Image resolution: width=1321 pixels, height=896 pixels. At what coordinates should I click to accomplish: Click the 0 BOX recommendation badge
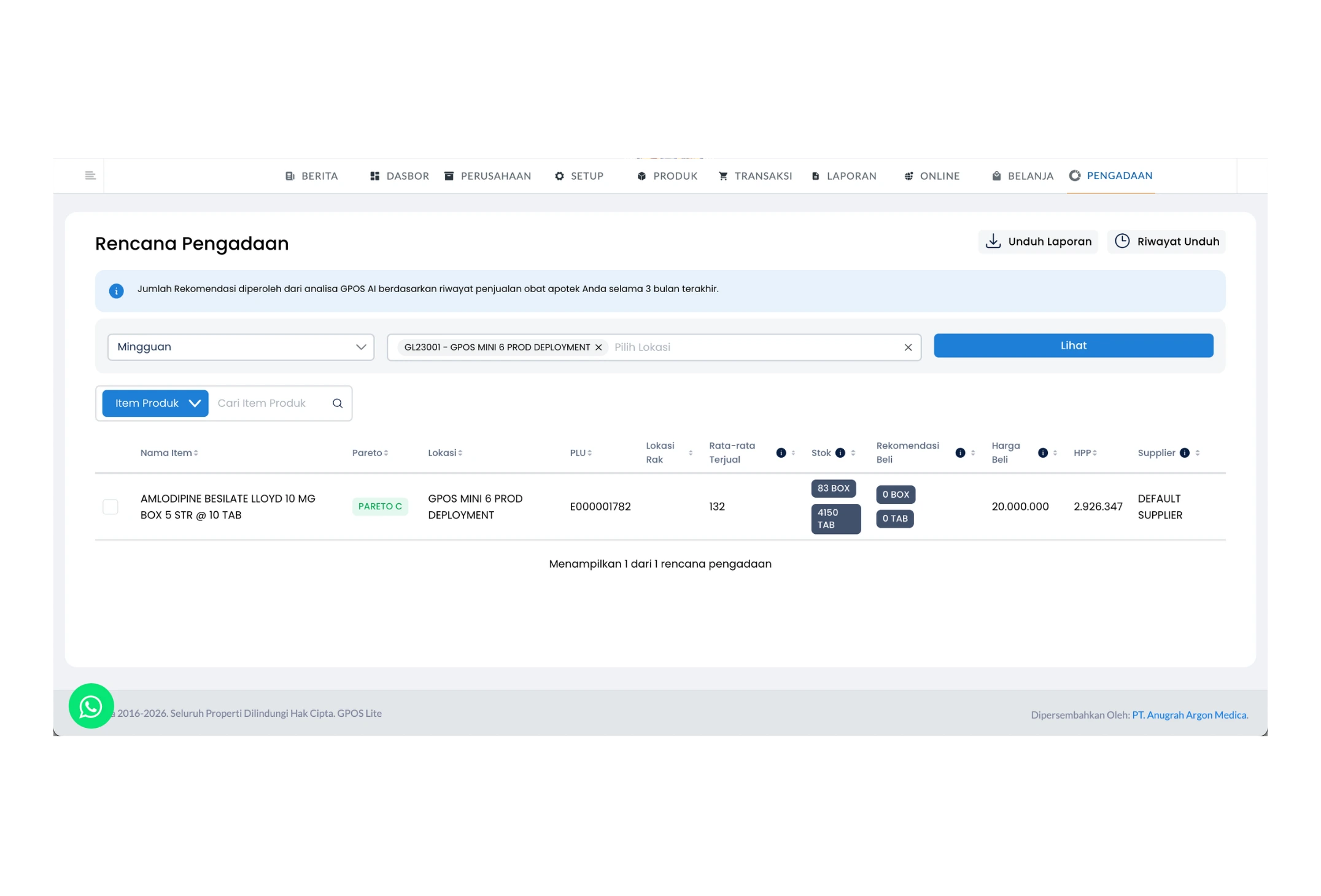click(x=896, y=495)
